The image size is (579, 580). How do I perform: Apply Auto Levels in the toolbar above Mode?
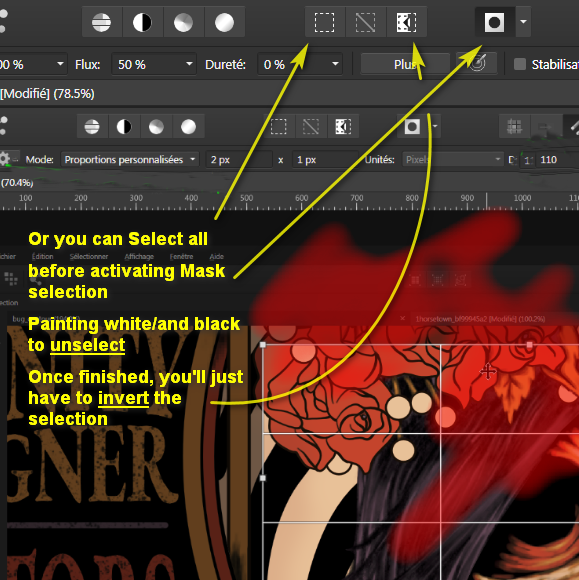[92, 127]
